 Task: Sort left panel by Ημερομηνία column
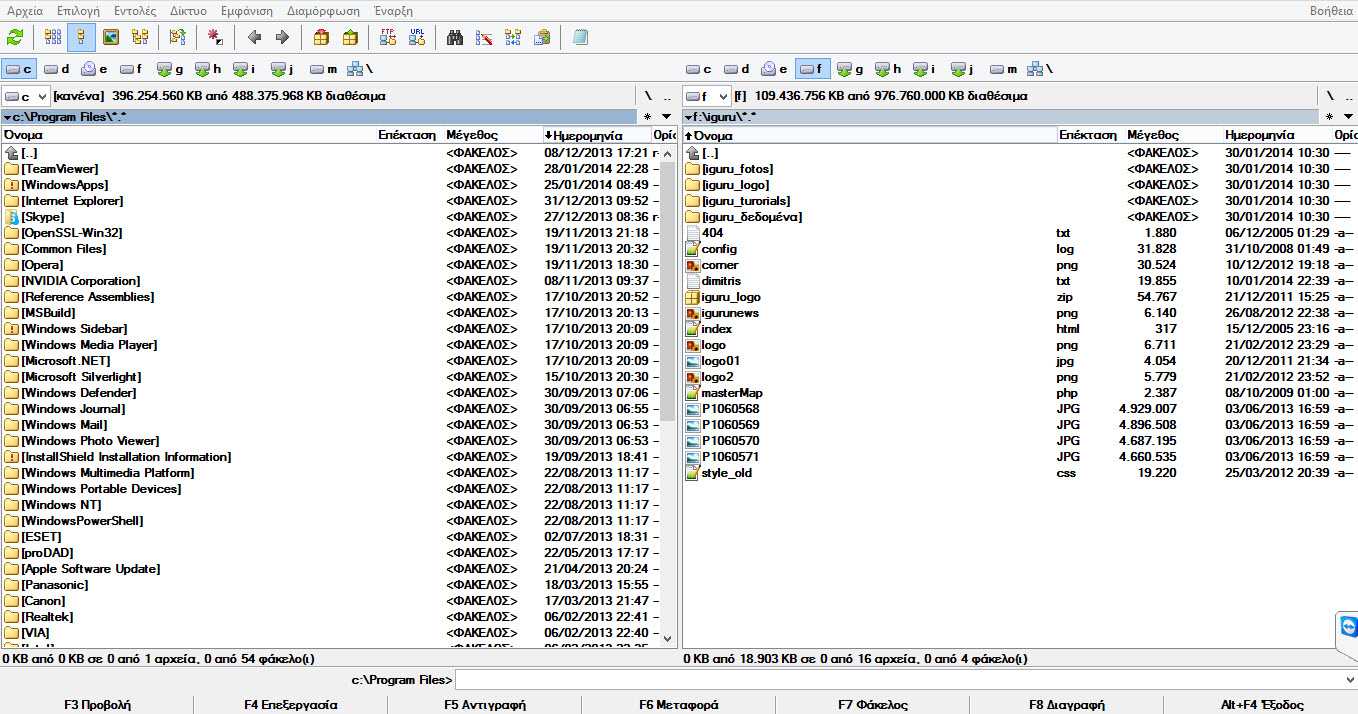(x=595, y=135)
